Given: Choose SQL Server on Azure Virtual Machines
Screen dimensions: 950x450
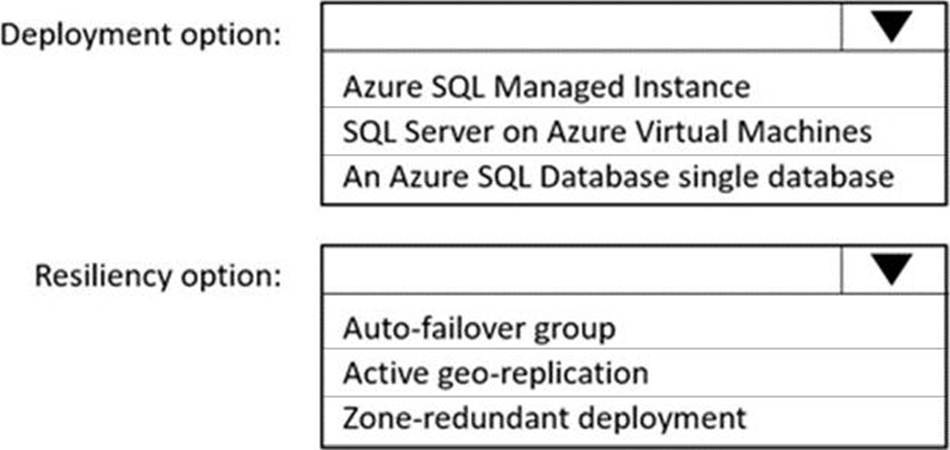Looking at the screenshot, I should tap(607, 132).
